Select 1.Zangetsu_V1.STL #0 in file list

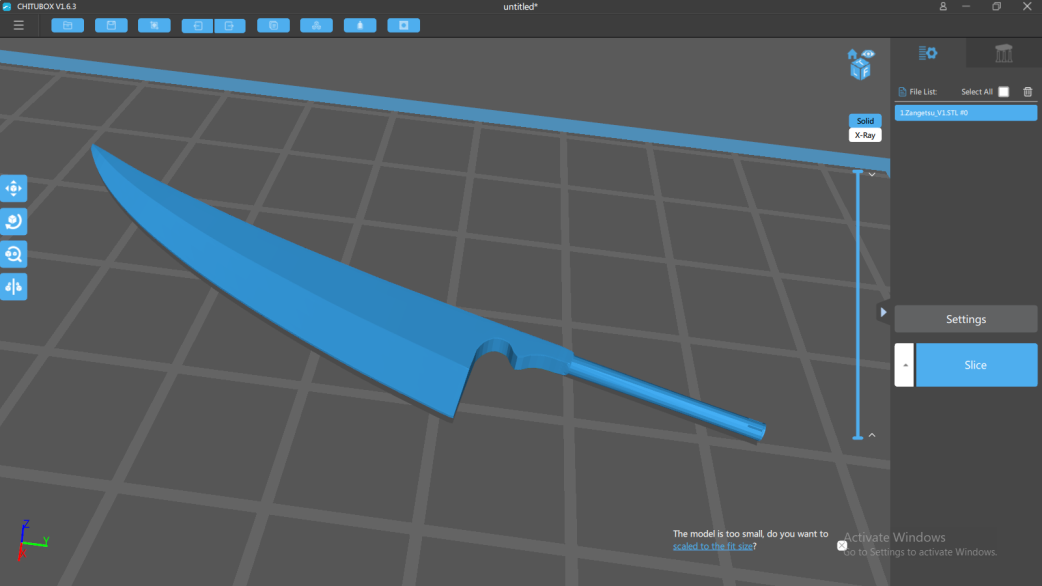(966, 113)
